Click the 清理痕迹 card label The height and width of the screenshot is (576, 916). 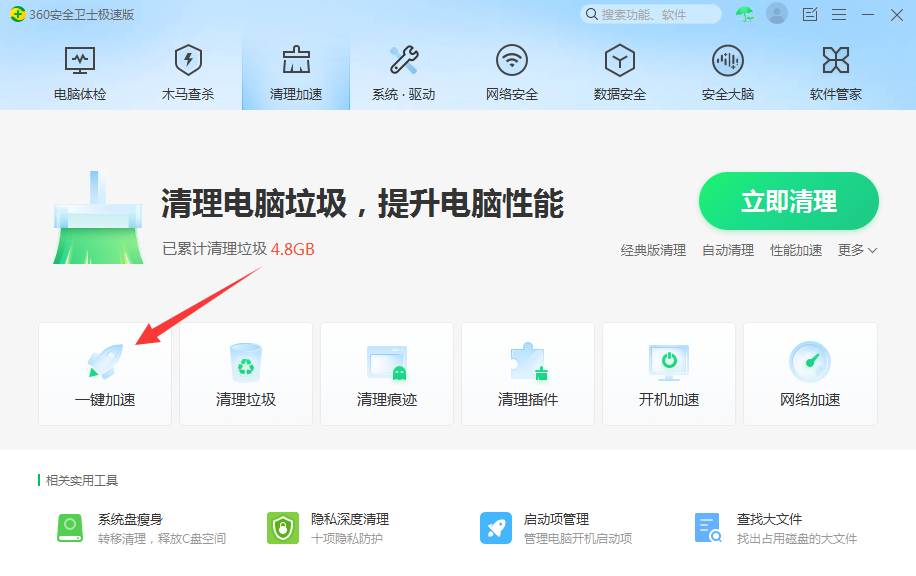pyautogui.click(x=387, y=400)
